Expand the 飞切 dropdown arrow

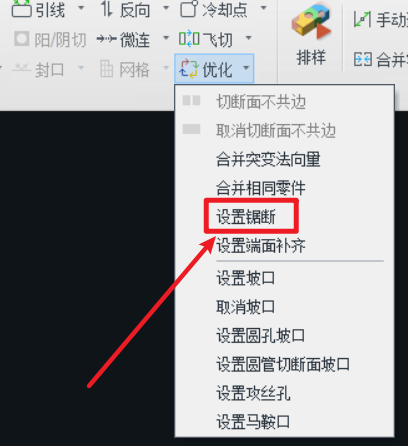coord(249,38)
